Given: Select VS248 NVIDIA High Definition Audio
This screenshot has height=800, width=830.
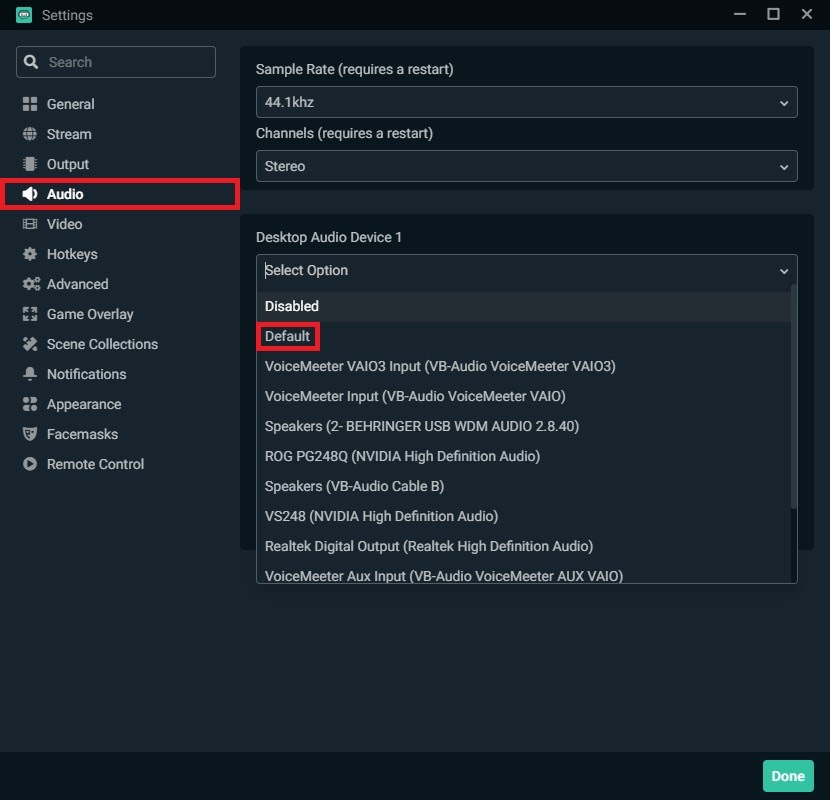Looking at the screenshot, I should (x=524, y=516).
